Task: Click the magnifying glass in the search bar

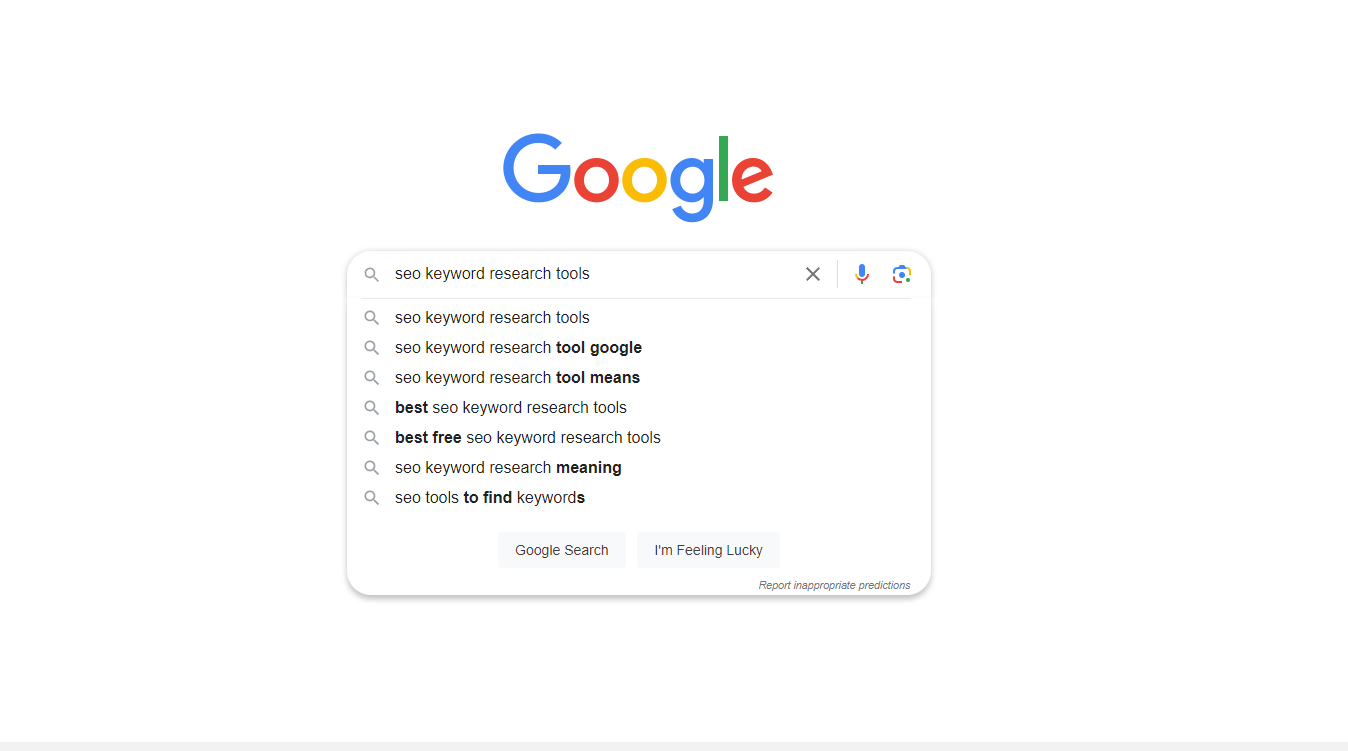Action: (371, 273)
